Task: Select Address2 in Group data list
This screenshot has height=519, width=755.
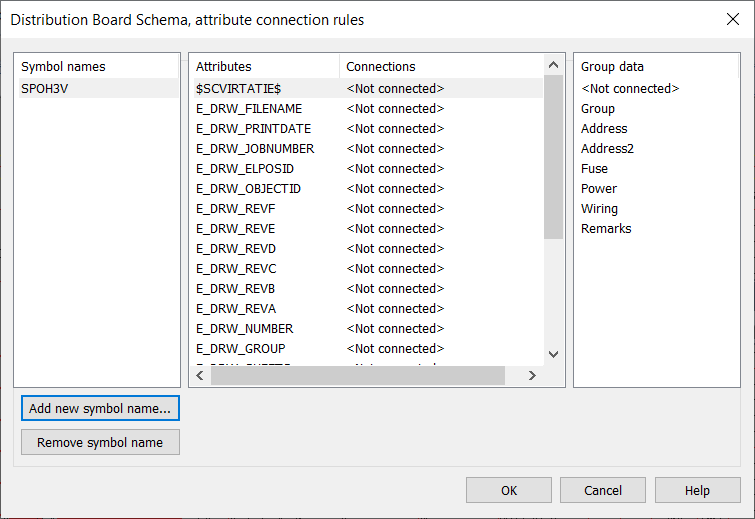Action: 607,149
